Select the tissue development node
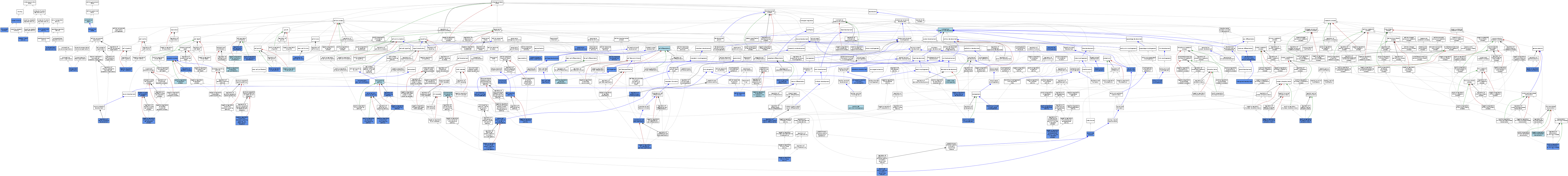 click(x=802, y=39)
